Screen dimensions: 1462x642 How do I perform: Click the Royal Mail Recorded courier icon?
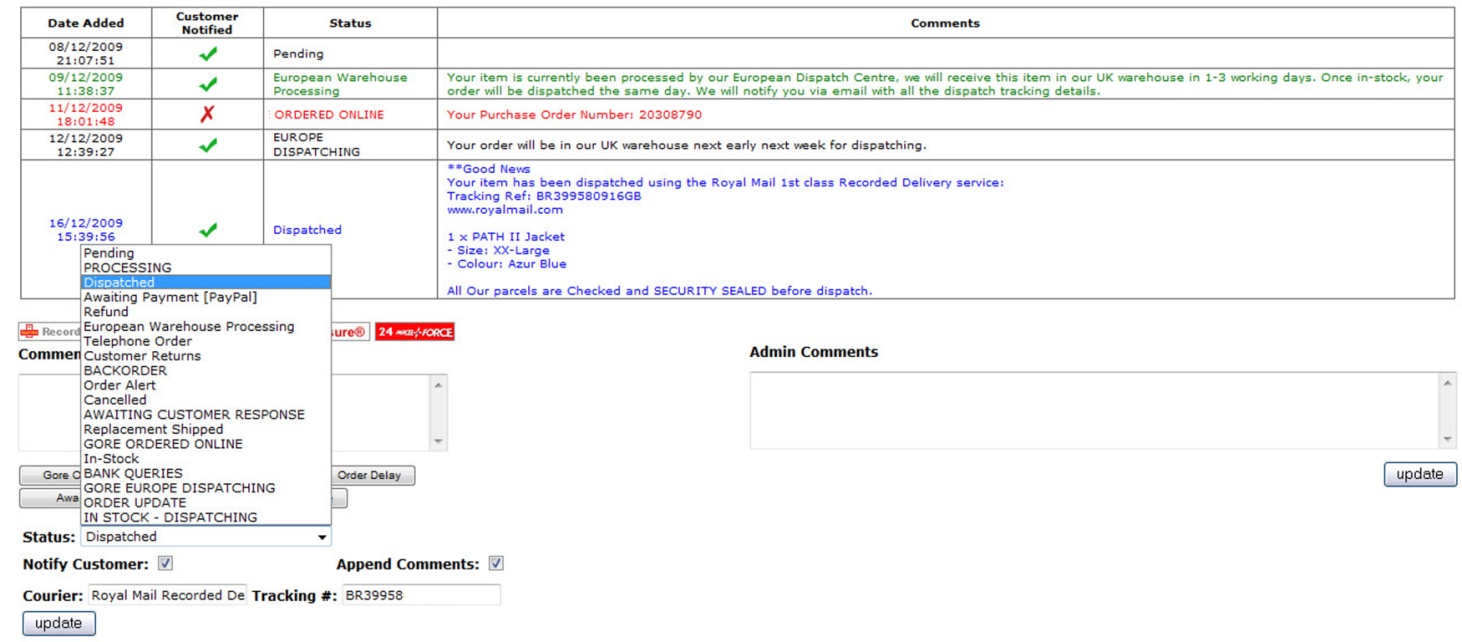click(49, 332)
